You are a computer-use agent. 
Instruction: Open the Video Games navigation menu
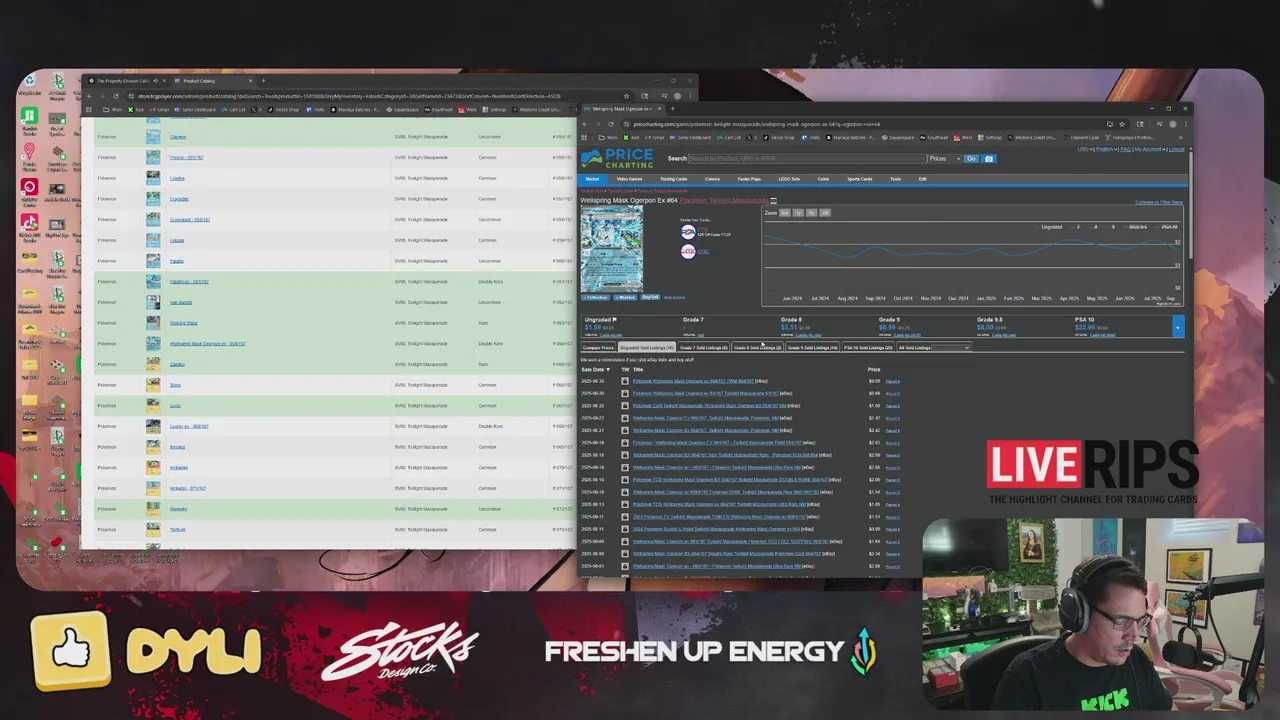click(629, 179)
